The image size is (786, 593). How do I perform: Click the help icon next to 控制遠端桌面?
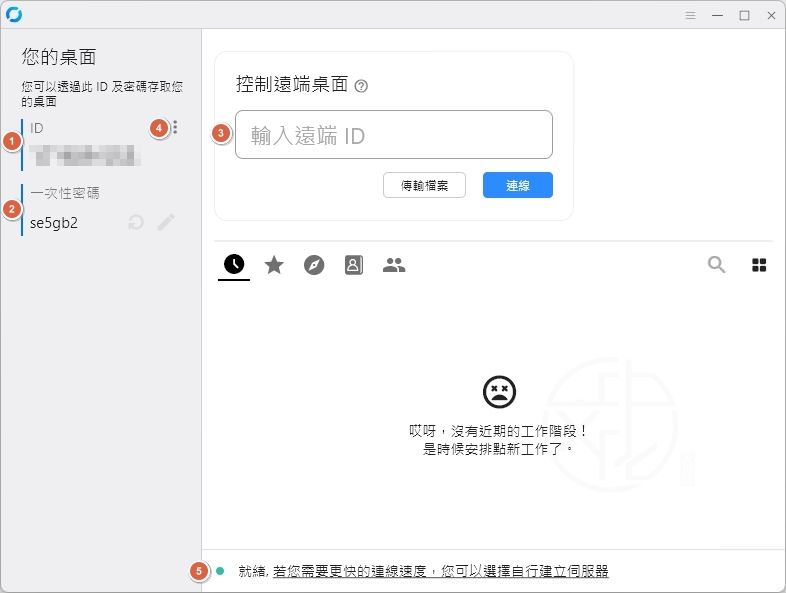click(x=361, y=86)
